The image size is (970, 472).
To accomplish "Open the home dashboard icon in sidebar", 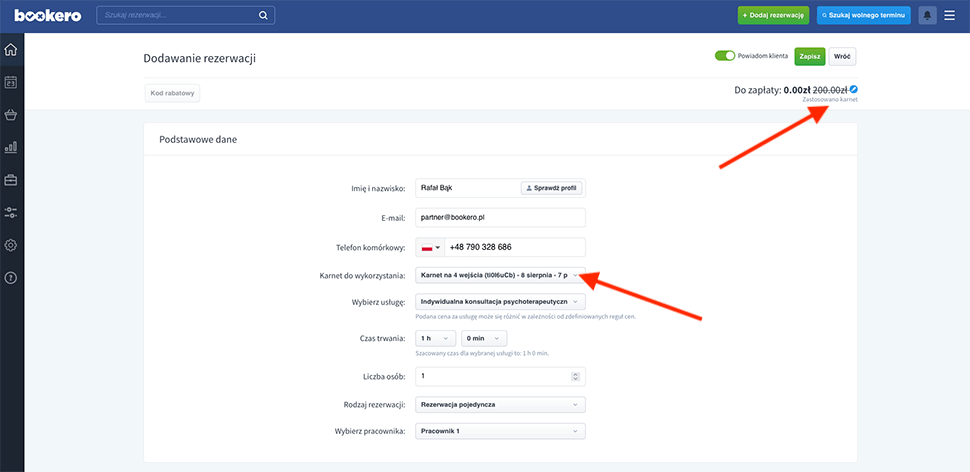I will [x=11, y=50].
